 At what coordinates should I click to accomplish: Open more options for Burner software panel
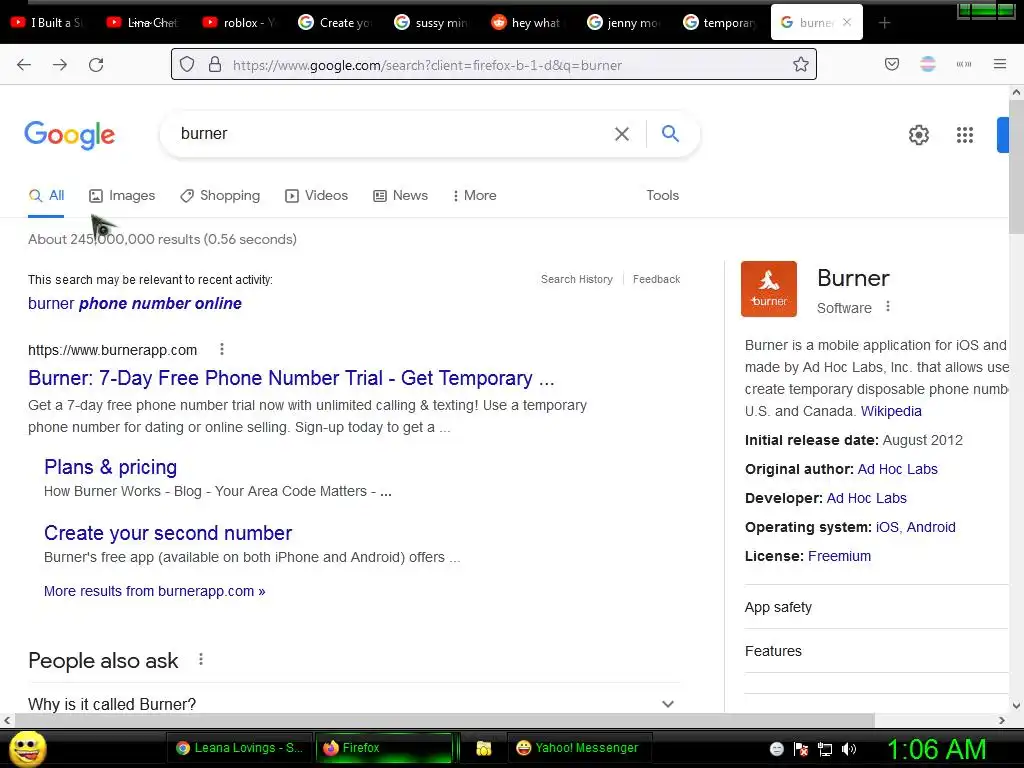click(888, 306)
